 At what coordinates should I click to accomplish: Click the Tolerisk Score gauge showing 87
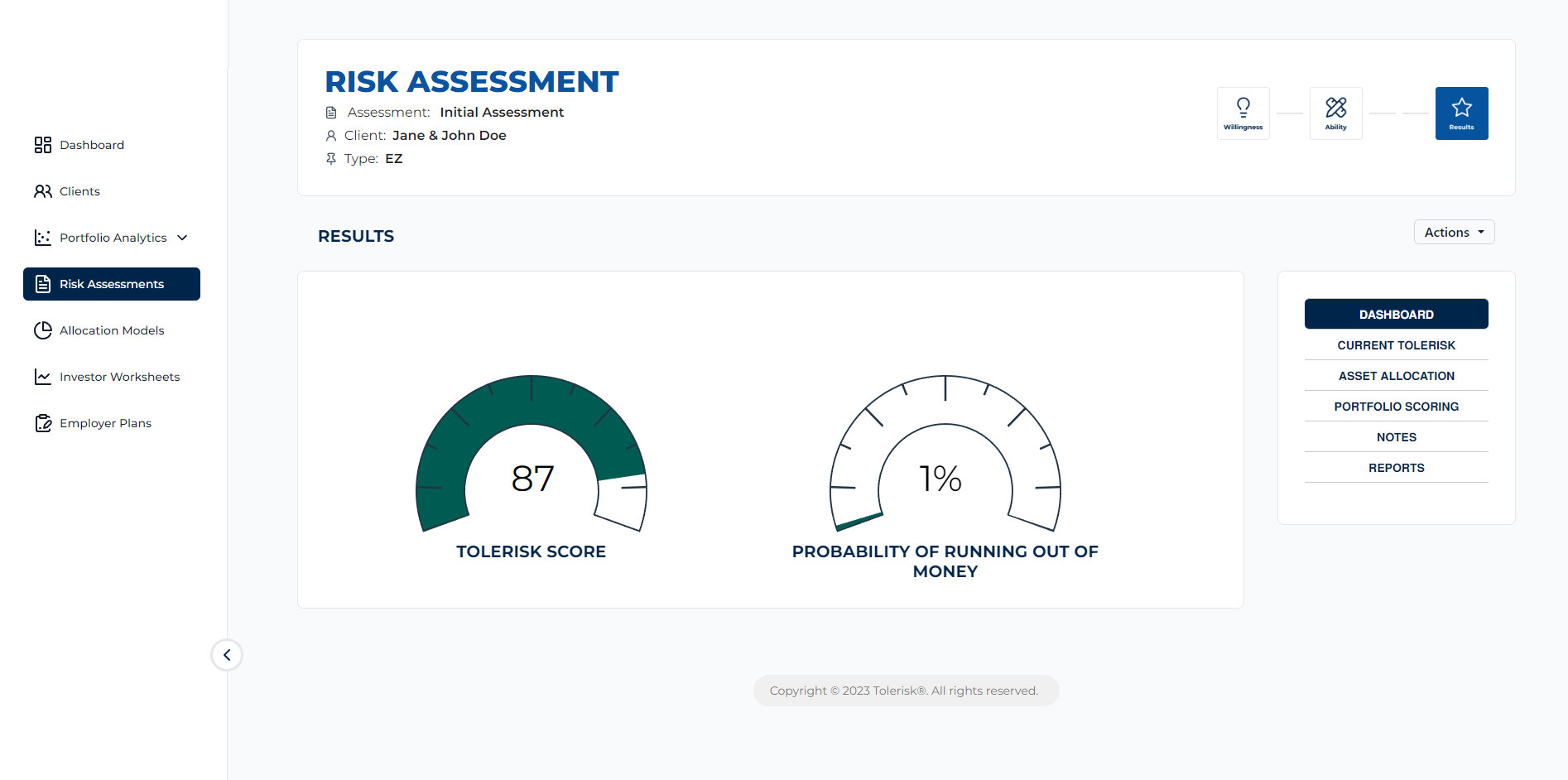(531, 454)
